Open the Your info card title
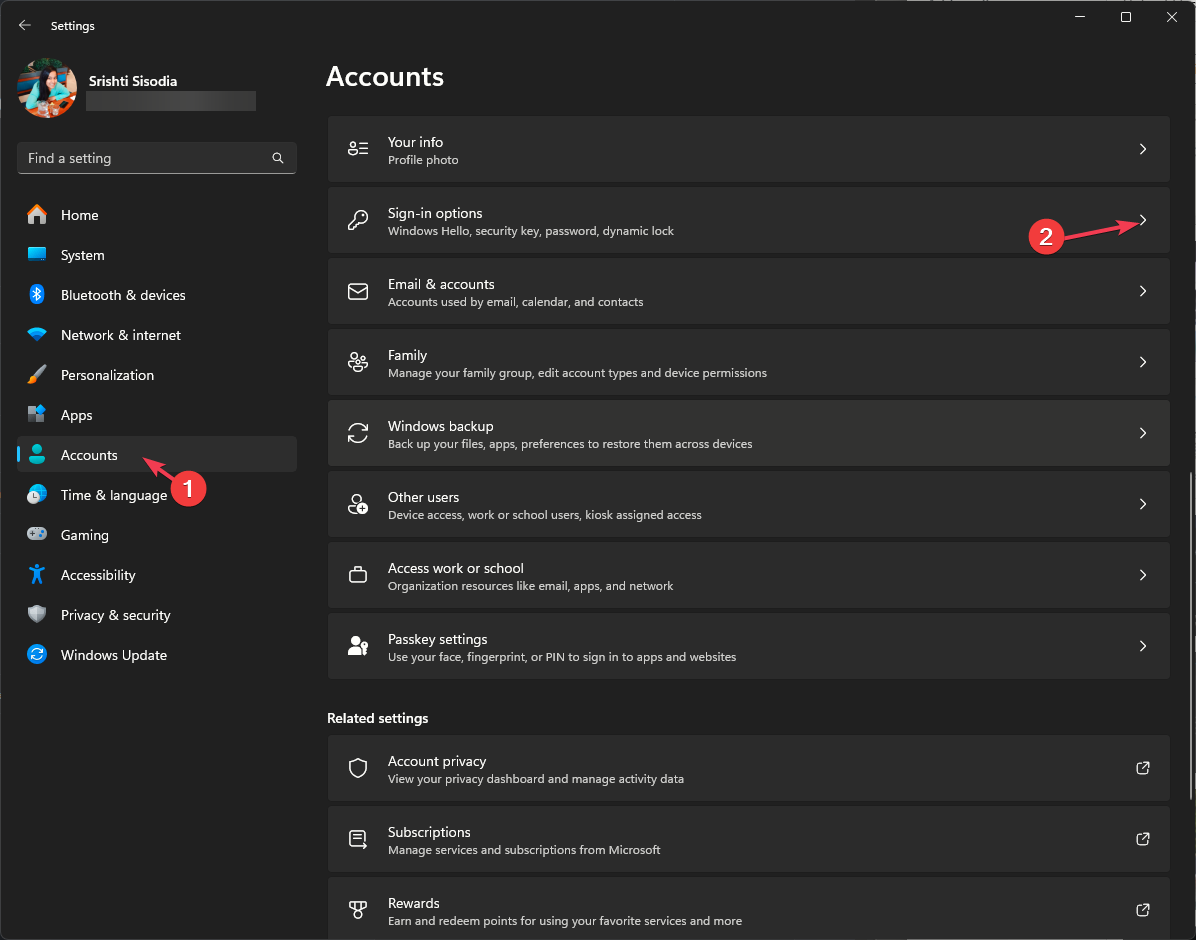Image resolution: width=1196 pixels, height=940 pixels. tap(415, 142)
